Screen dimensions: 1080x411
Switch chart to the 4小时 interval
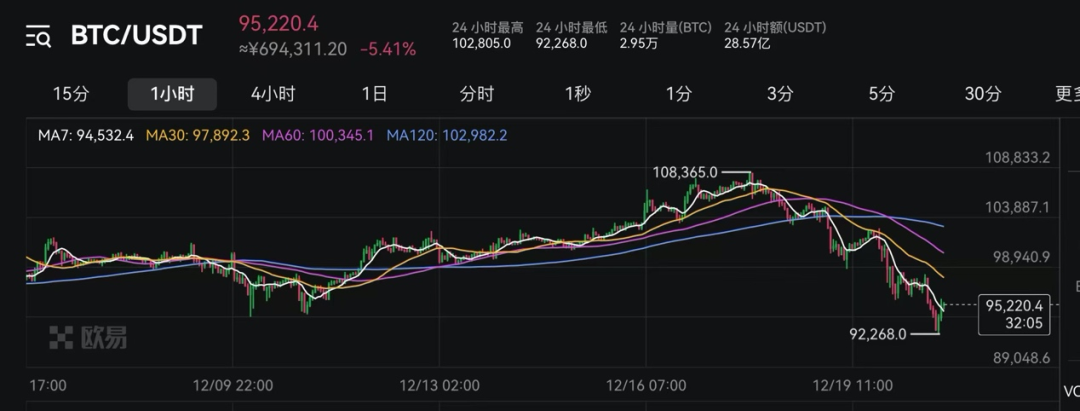273,94
